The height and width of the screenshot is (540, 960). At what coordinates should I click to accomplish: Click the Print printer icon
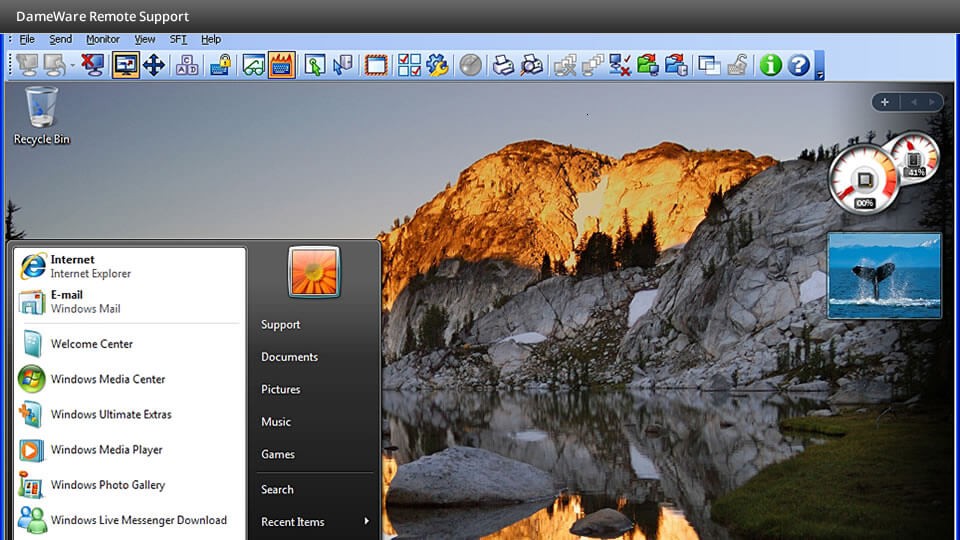coord(503,65)
